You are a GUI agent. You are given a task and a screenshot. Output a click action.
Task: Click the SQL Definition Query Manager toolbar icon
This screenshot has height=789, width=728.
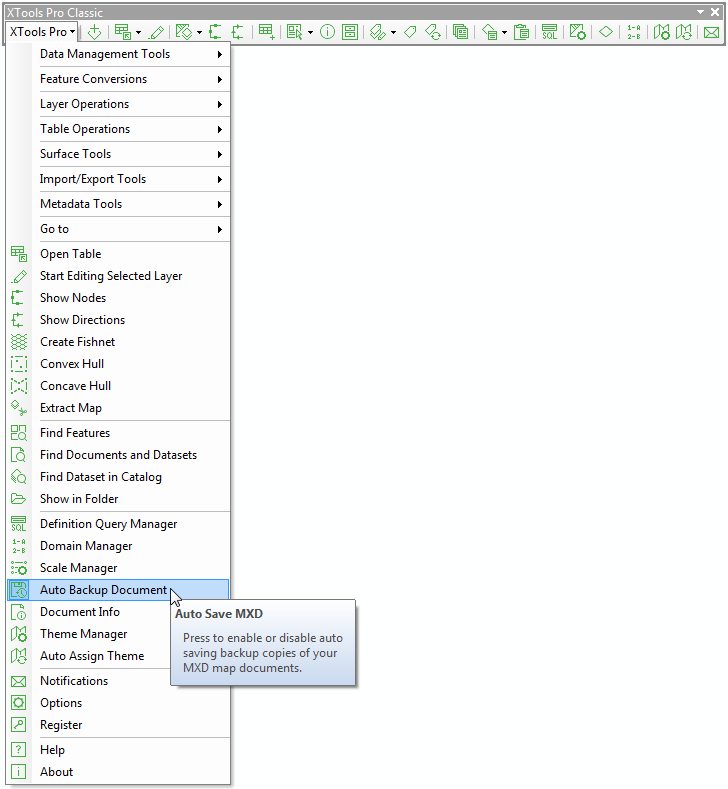tap(549, 32)
